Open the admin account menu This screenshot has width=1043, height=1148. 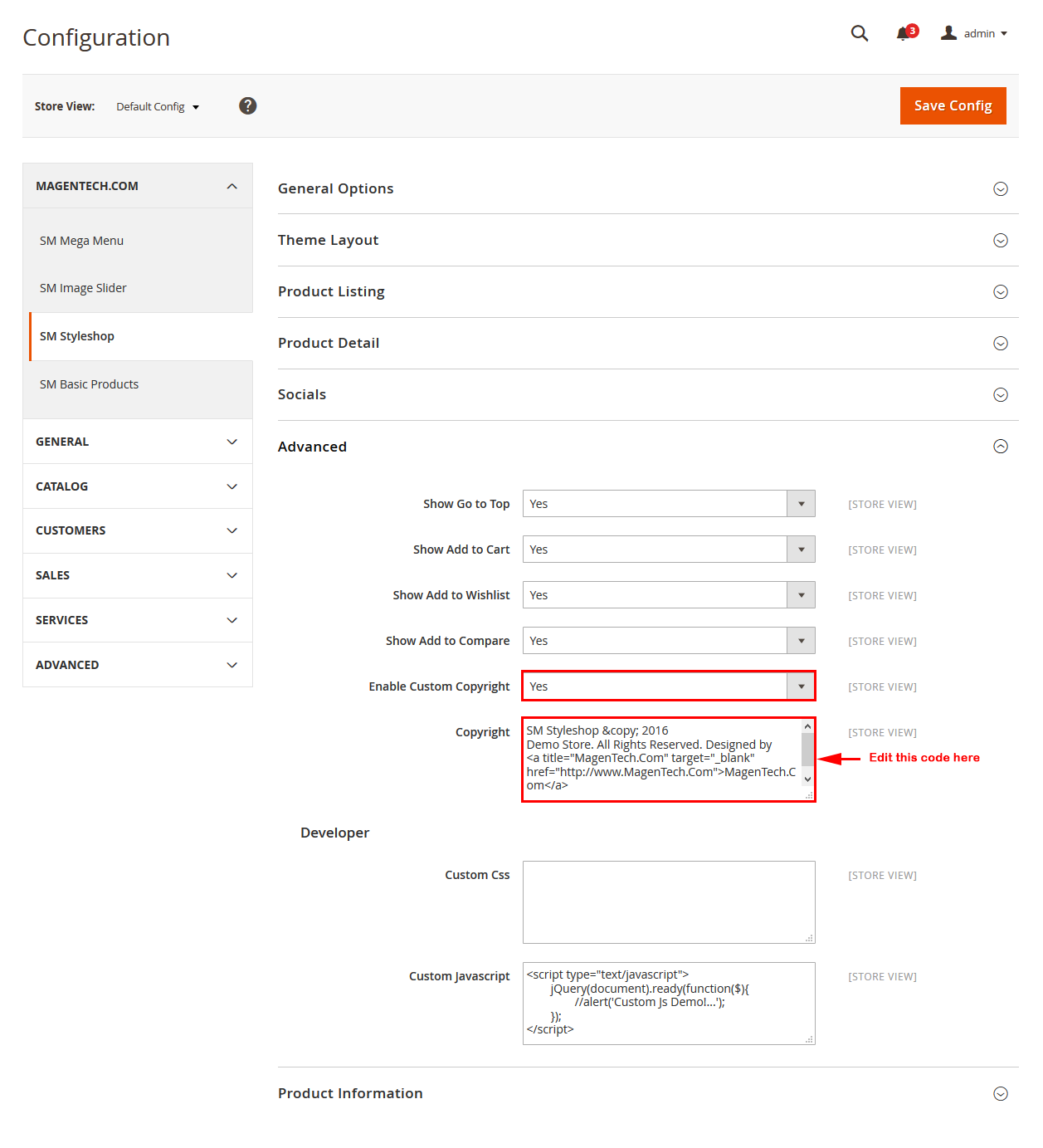coord(974,34)
